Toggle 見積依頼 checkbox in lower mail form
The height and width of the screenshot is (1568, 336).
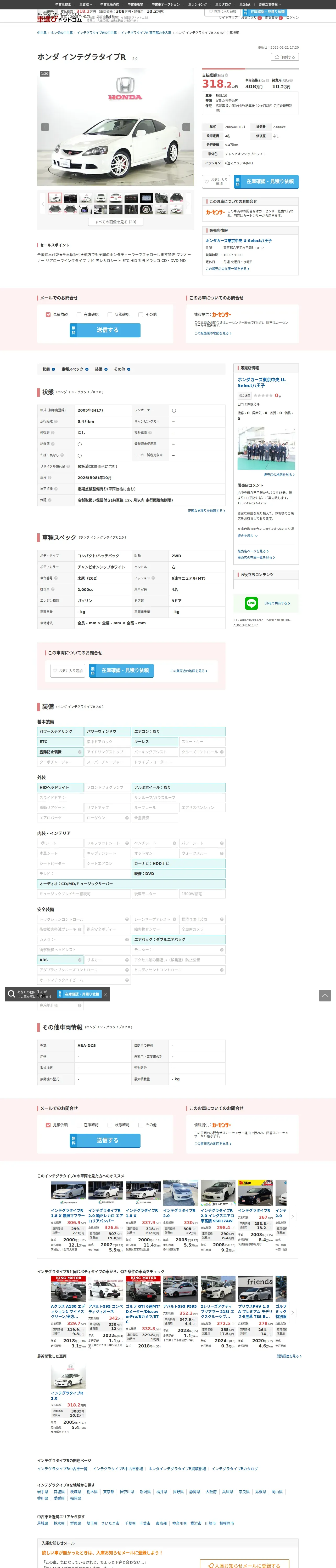(48, 1125)
